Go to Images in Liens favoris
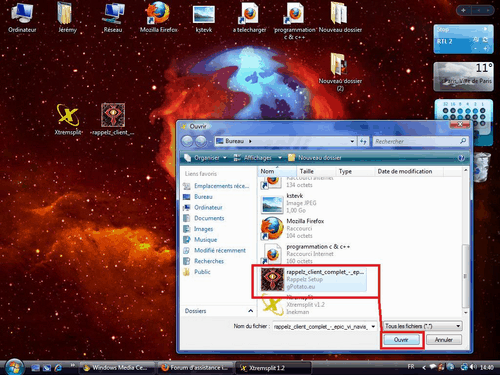The height and width of the screenshot is (375, 500). [198, 229]
